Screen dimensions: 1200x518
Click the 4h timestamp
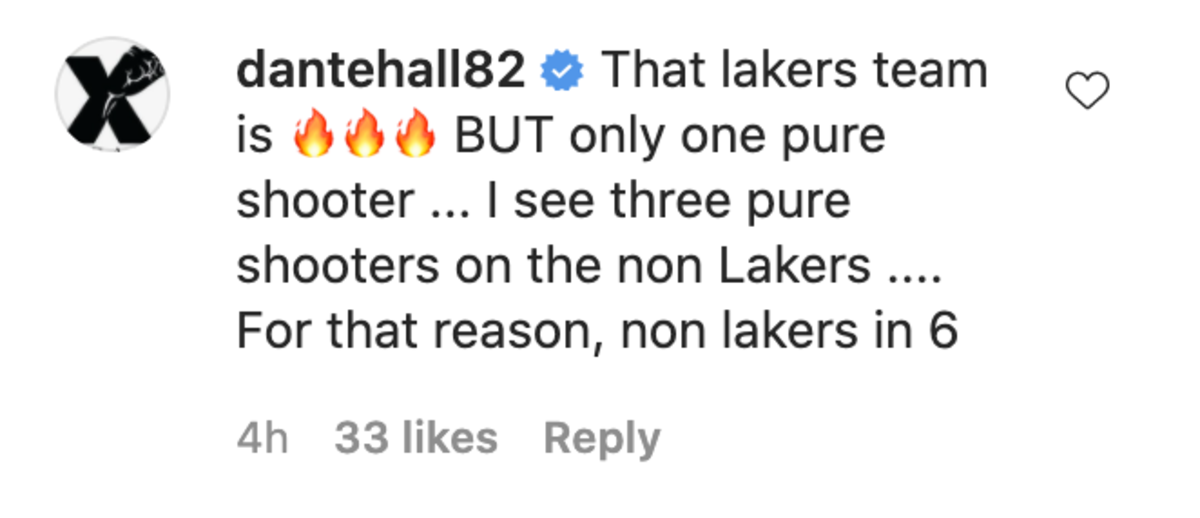(263, 437)
